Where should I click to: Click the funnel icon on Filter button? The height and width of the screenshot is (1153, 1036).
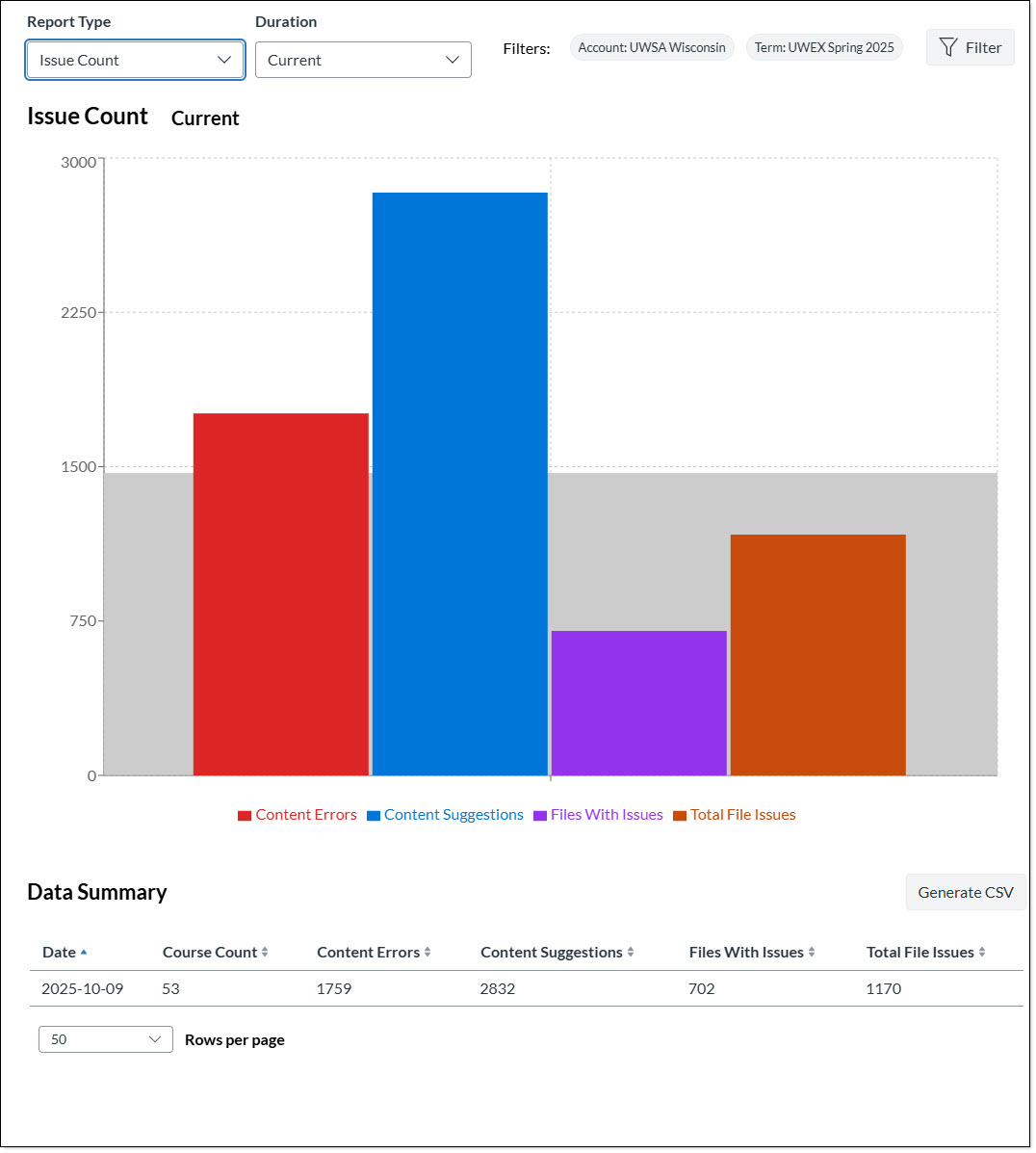948,47
